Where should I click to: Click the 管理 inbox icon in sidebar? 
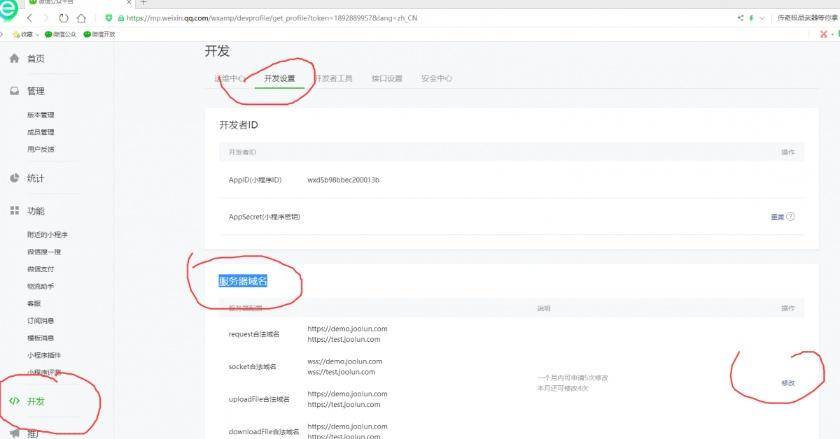click(x=14, y=91)
